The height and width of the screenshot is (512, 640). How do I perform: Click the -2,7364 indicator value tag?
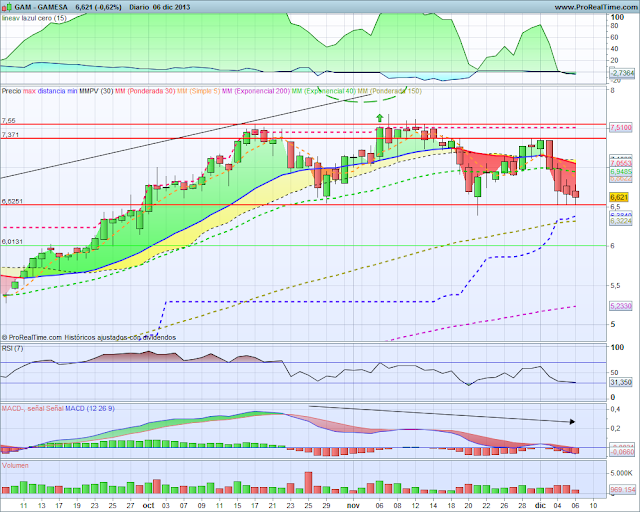[622, 73]
